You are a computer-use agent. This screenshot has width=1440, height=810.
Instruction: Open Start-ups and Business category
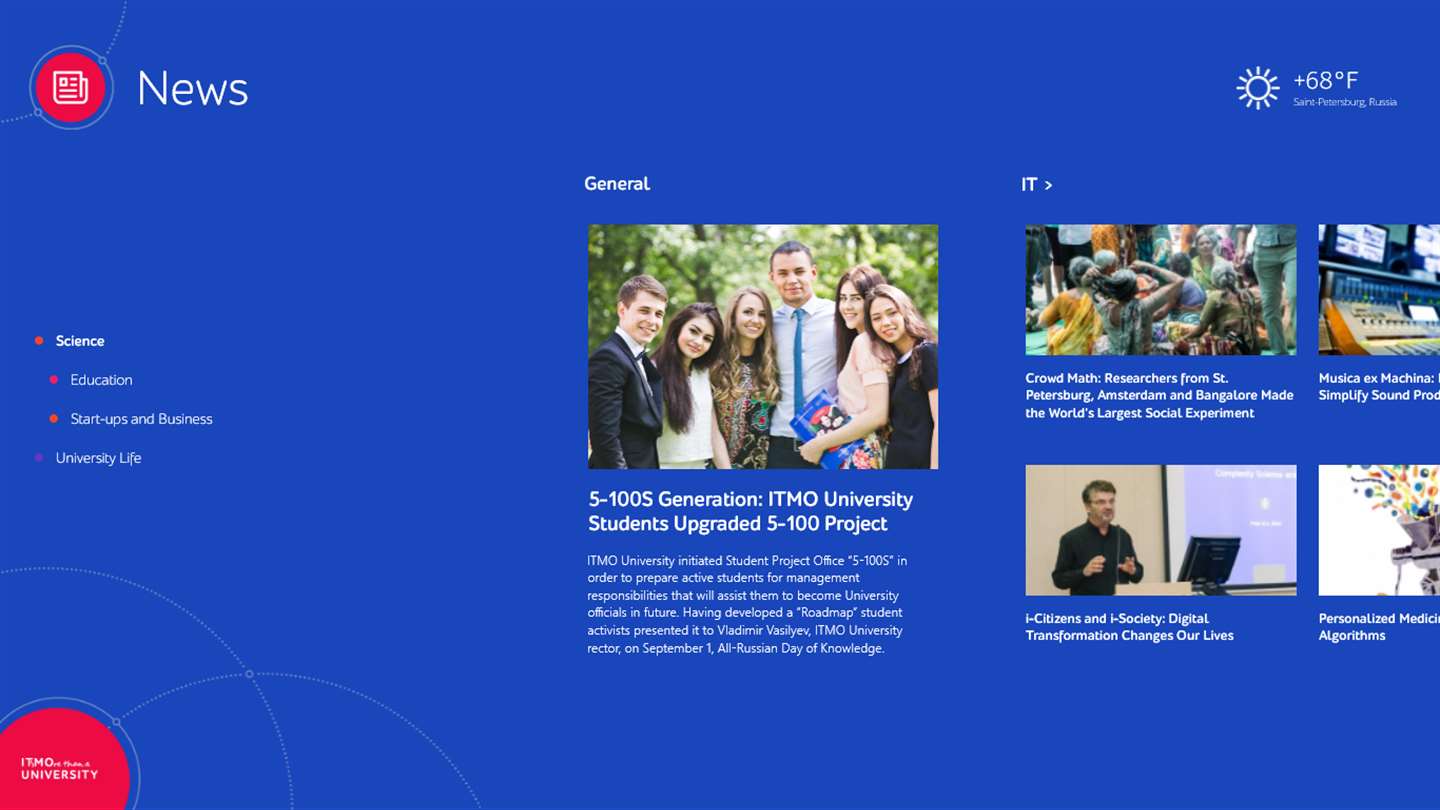coord(141,419)
